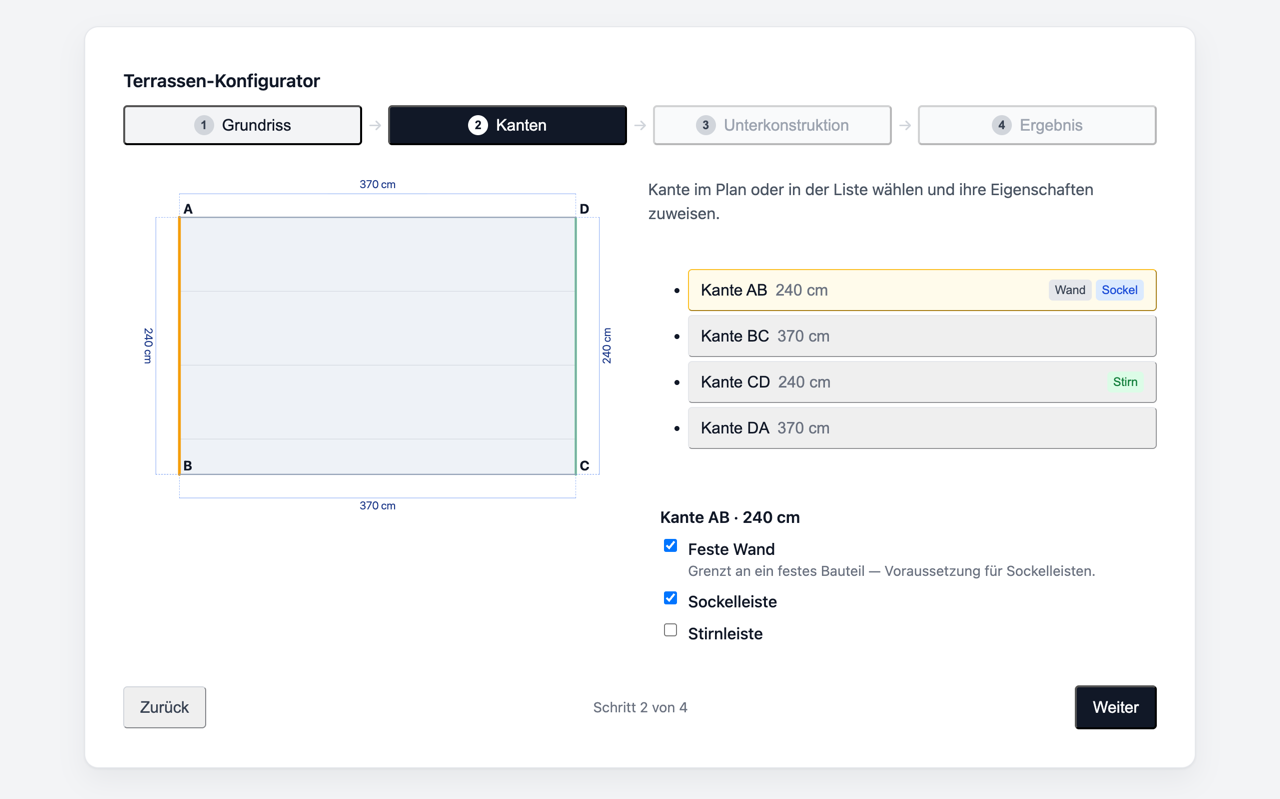Click corner label B in the plan
The height and width of the screenshot is (799, 1280).
tap(188, 466)
